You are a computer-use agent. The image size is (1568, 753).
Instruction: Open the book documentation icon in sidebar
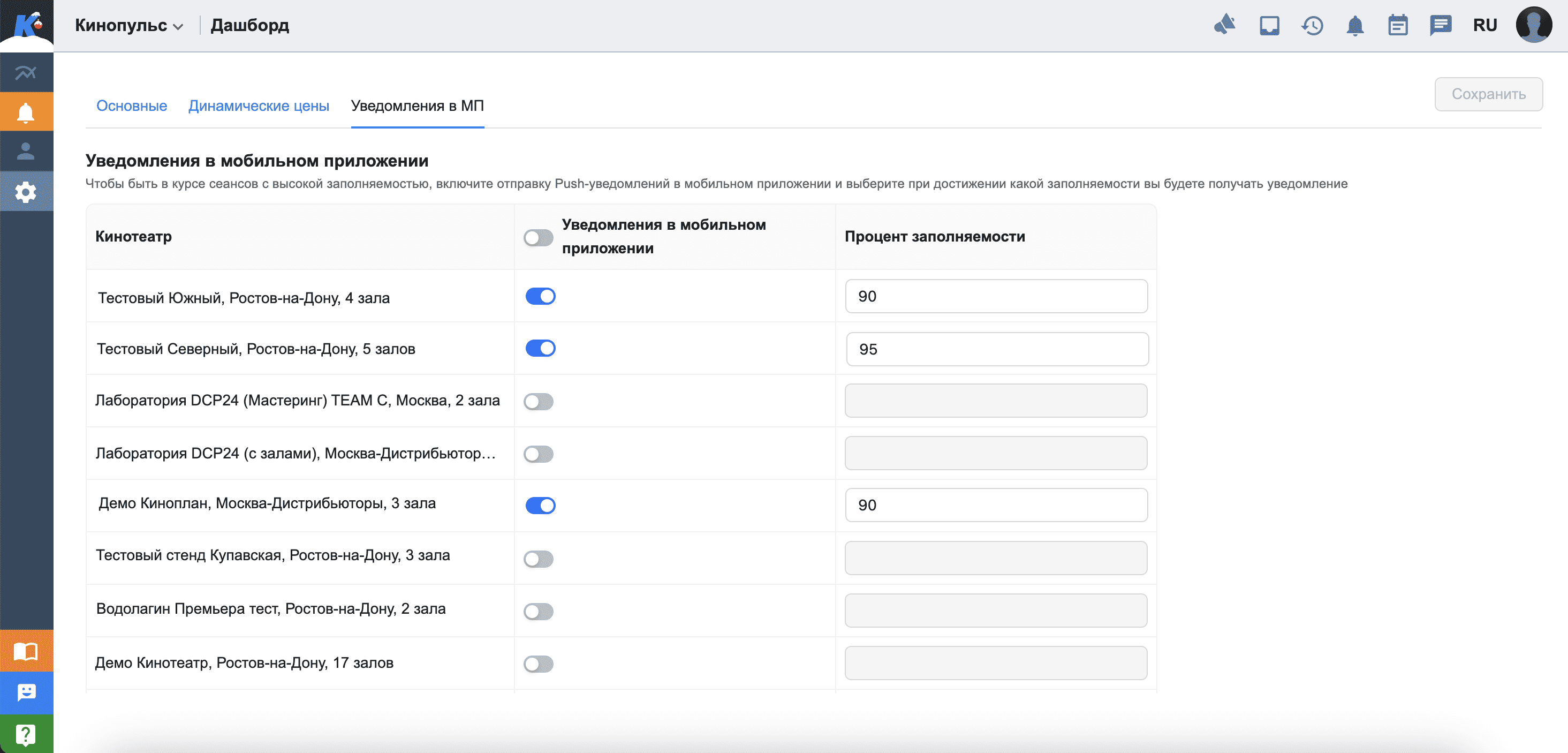[x=26, y=651]
